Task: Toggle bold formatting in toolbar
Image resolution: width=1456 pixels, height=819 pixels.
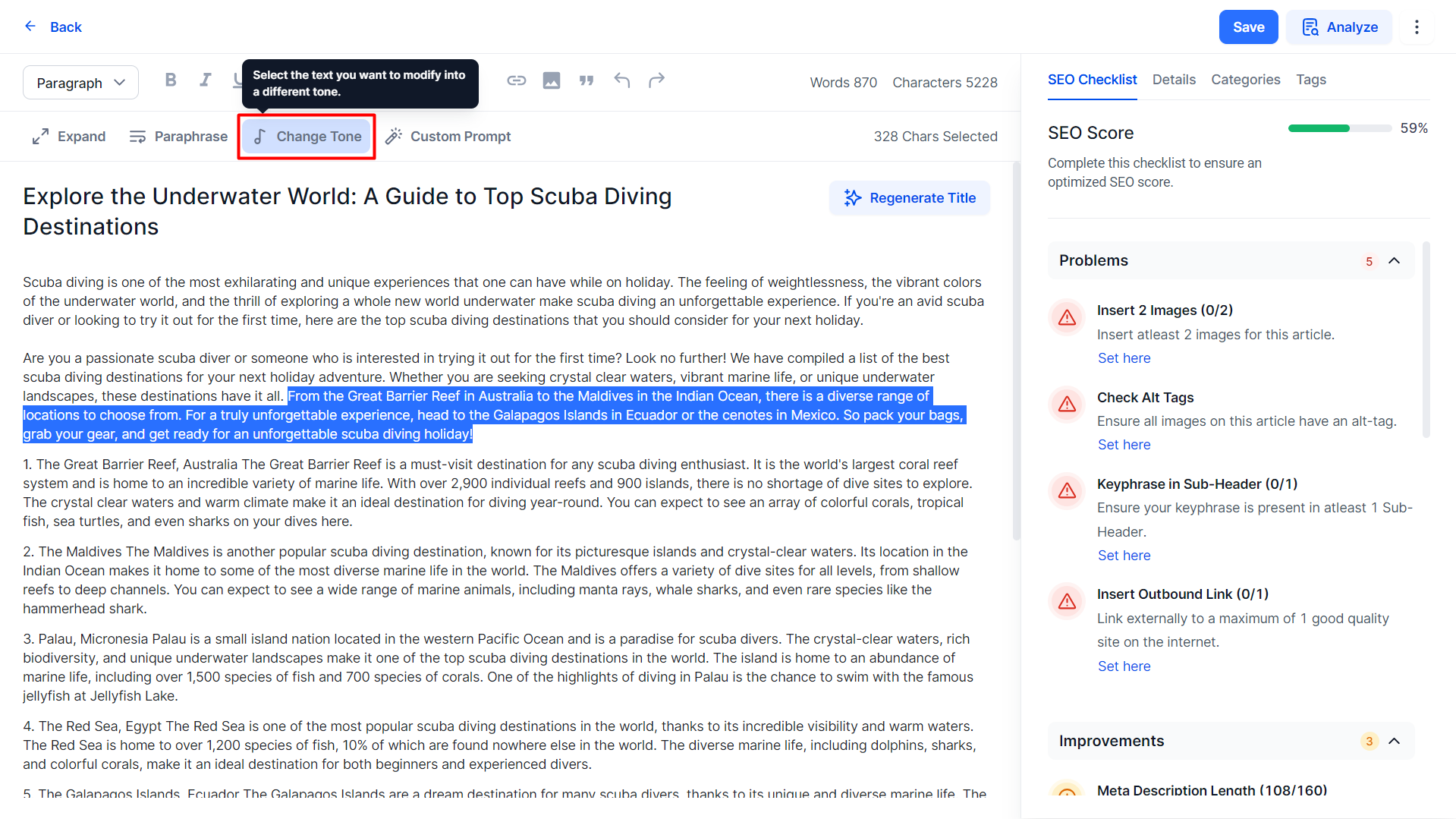Action: (171, 80)
